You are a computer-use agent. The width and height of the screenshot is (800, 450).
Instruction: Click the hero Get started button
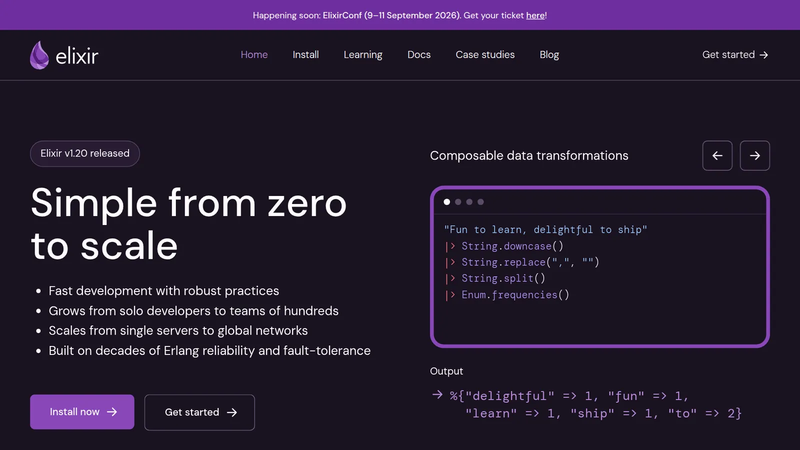199,412
